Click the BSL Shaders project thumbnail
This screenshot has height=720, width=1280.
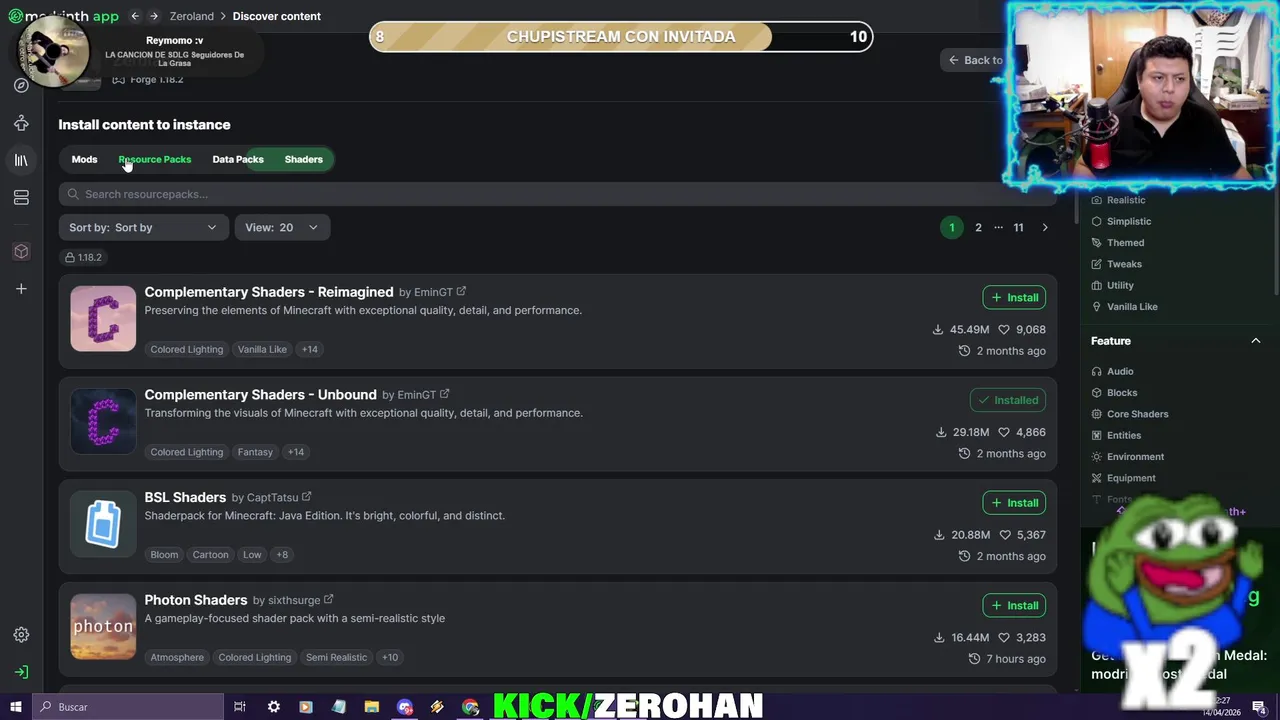pos(103,524)
